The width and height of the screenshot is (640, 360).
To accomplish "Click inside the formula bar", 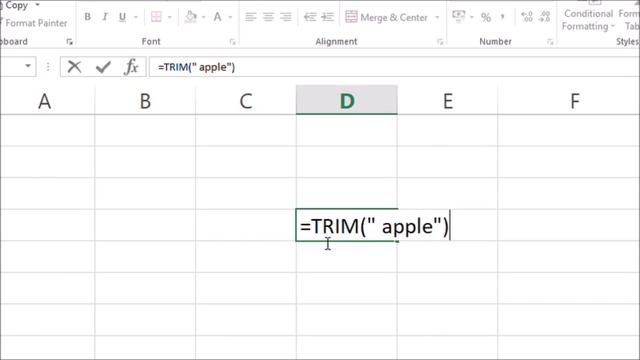I will tap(394, 67).
